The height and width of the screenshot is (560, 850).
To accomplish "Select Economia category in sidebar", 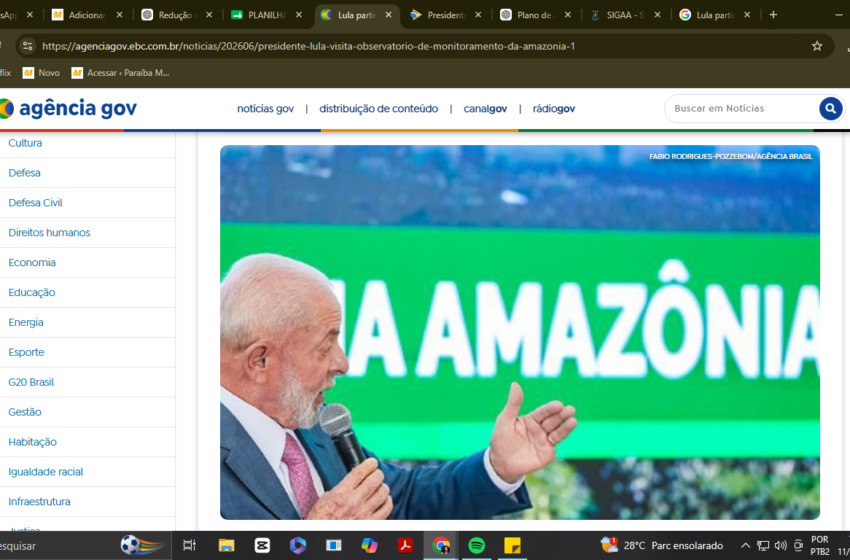I will 32,262.
